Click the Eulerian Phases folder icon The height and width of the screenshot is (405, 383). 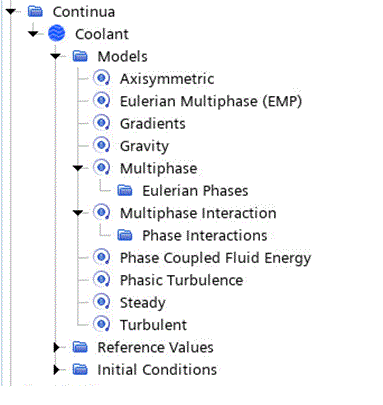(125, 190)
